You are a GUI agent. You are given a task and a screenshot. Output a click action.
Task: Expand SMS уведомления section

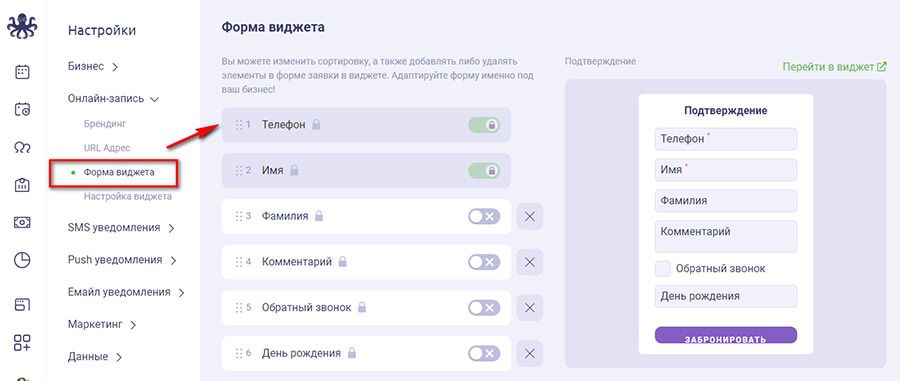tap(121, 228)
